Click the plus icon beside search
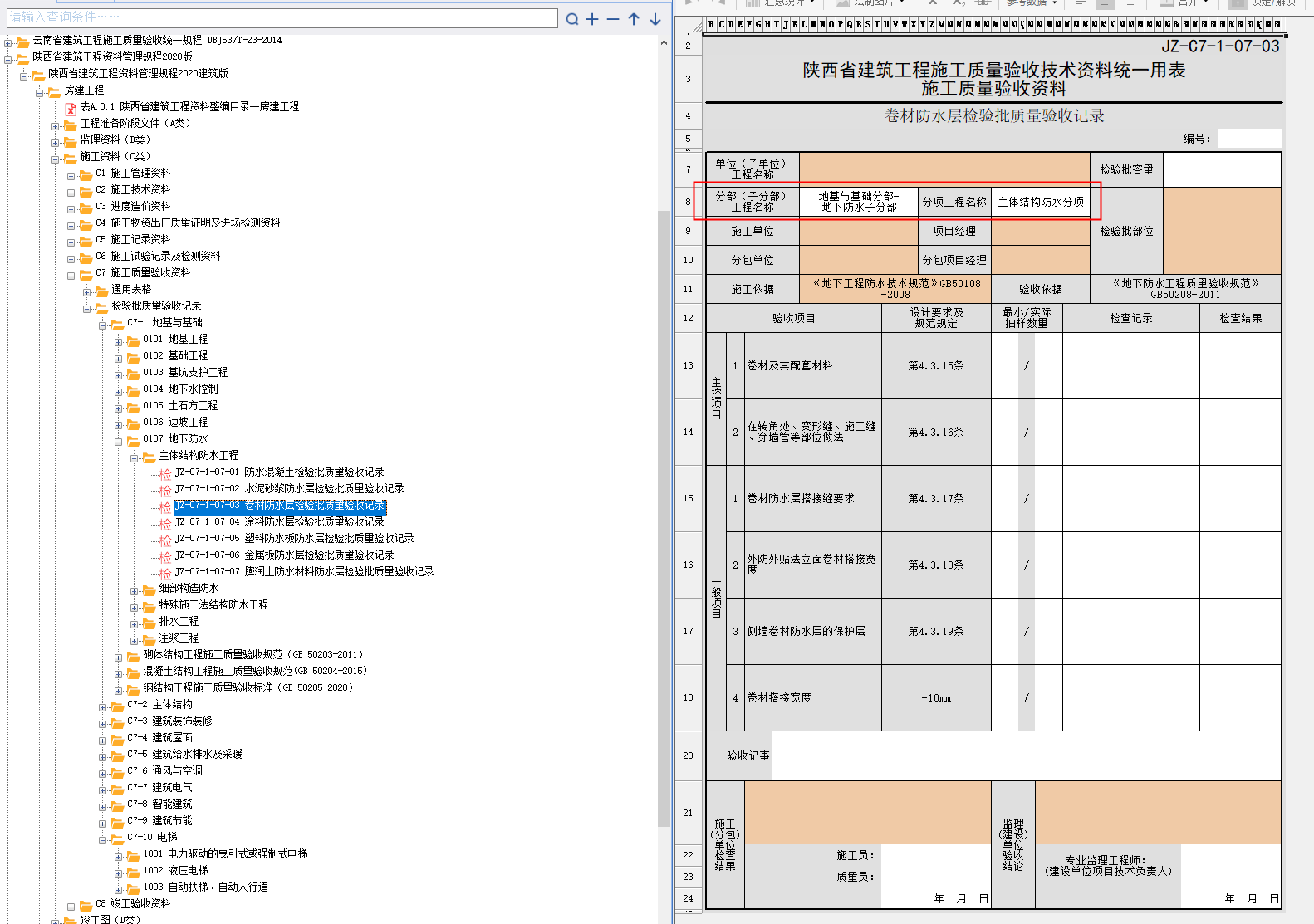The width and height of the screenshot is (1314, 924). (592, 19)
